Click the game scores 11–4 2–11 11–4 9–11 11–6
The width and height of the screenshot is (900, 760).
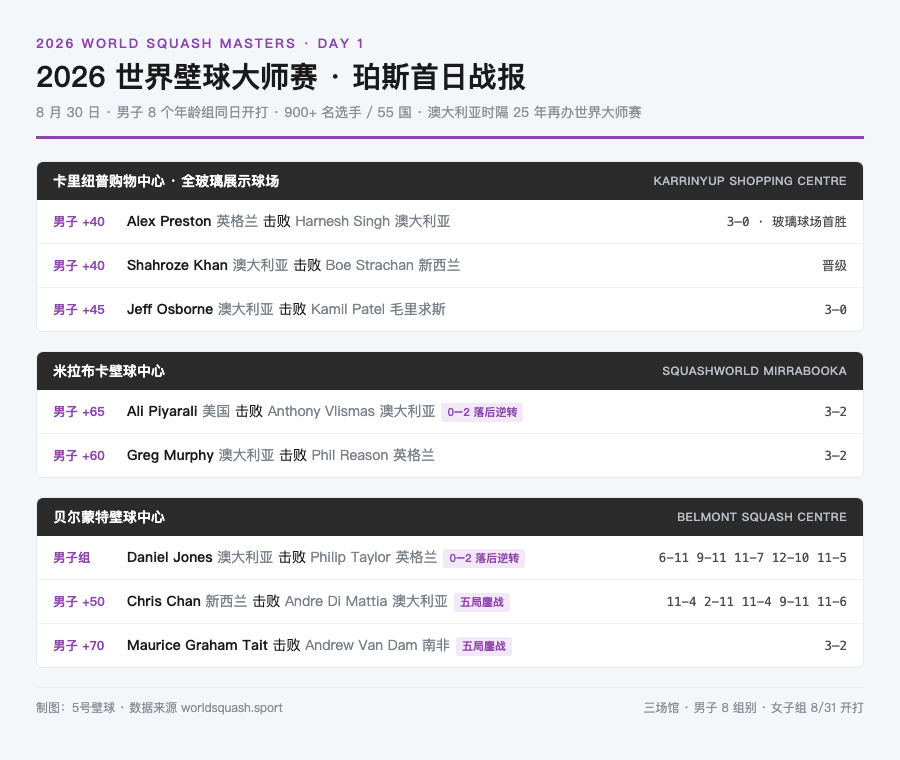pyautogui.click(x=757, y=602)
